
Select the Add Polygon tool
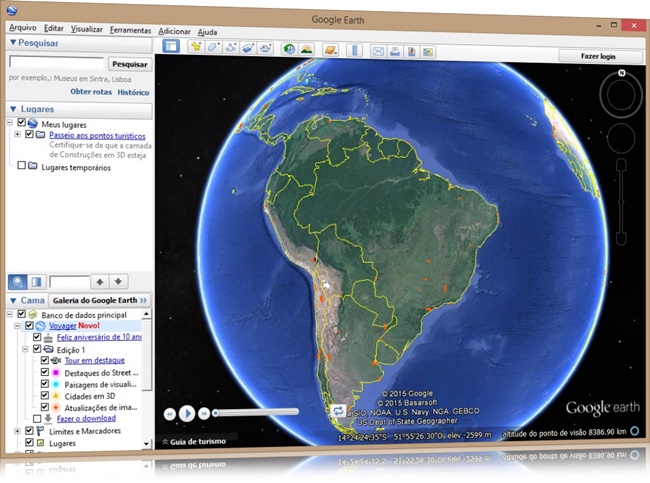coord(213,47)
